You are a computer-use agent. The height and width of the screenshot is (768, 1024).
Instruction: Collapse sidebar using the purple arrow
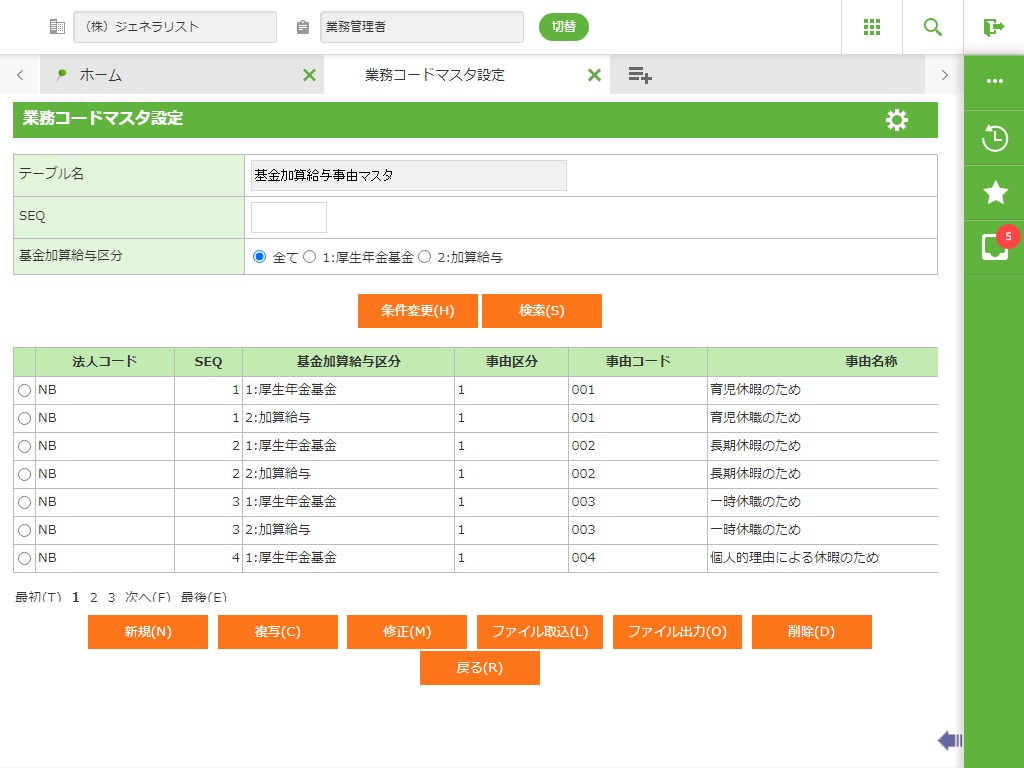949,740
